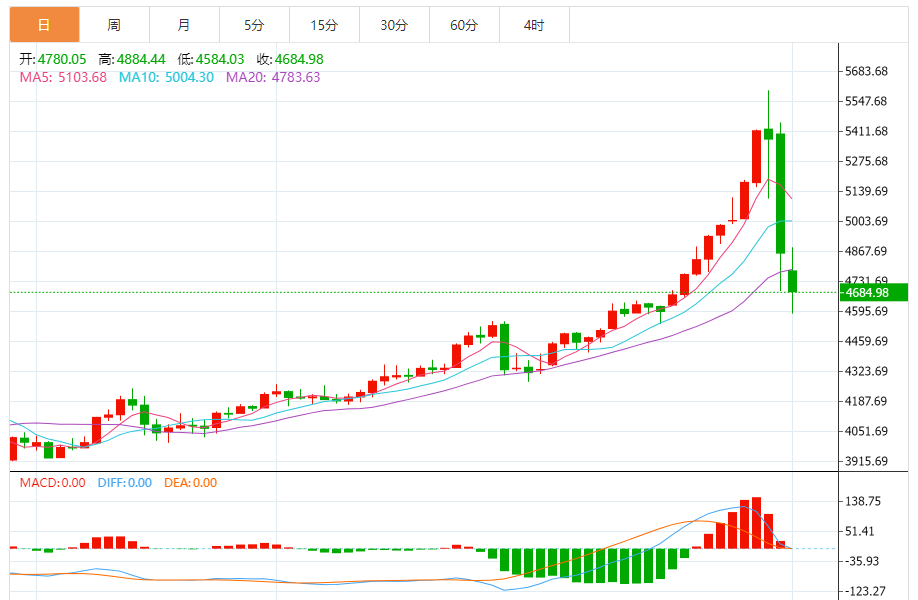Screen dimensions: 918x600
Task: Switch to the 周 weekly tab
Action: point(114,25)
